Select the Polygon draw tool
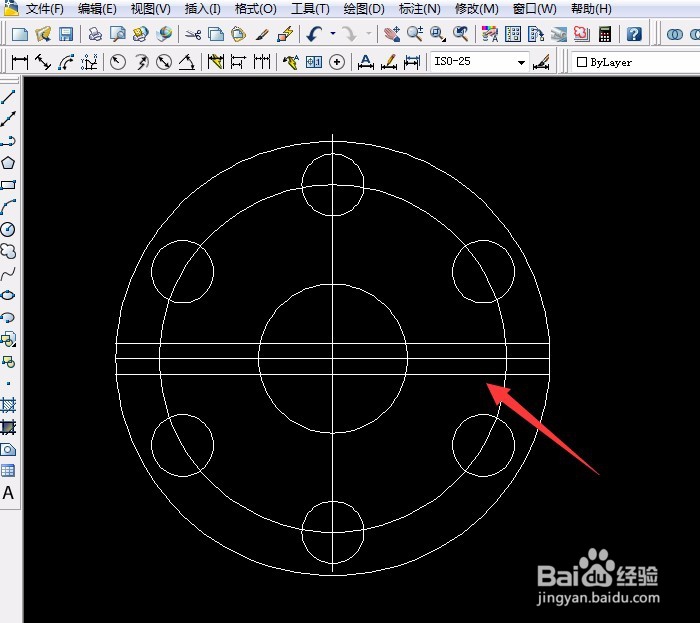The height and width of the screenshot is (623, 700). [8, 163]
